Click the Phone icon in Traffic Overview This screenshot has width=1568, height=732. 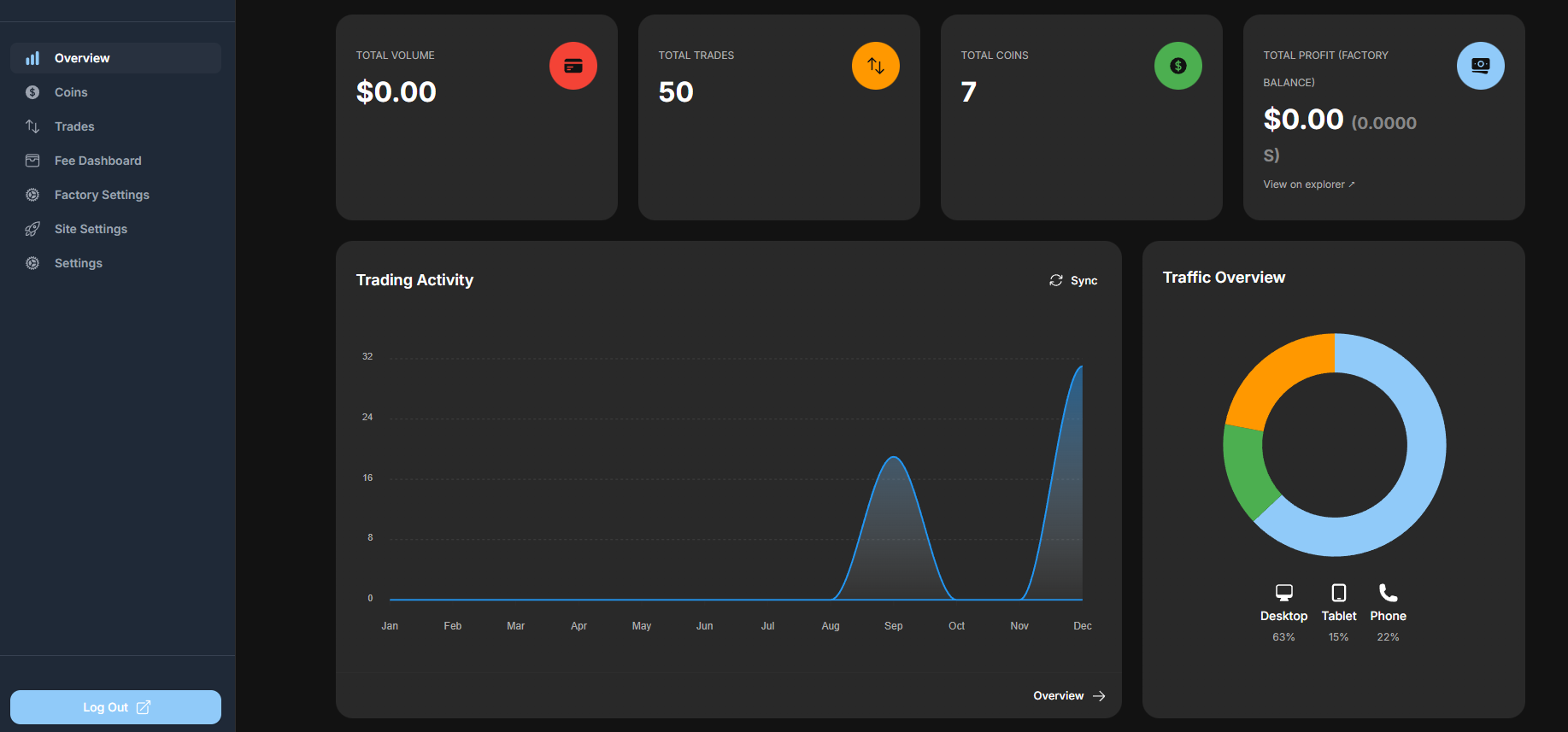coord(1388,592)
